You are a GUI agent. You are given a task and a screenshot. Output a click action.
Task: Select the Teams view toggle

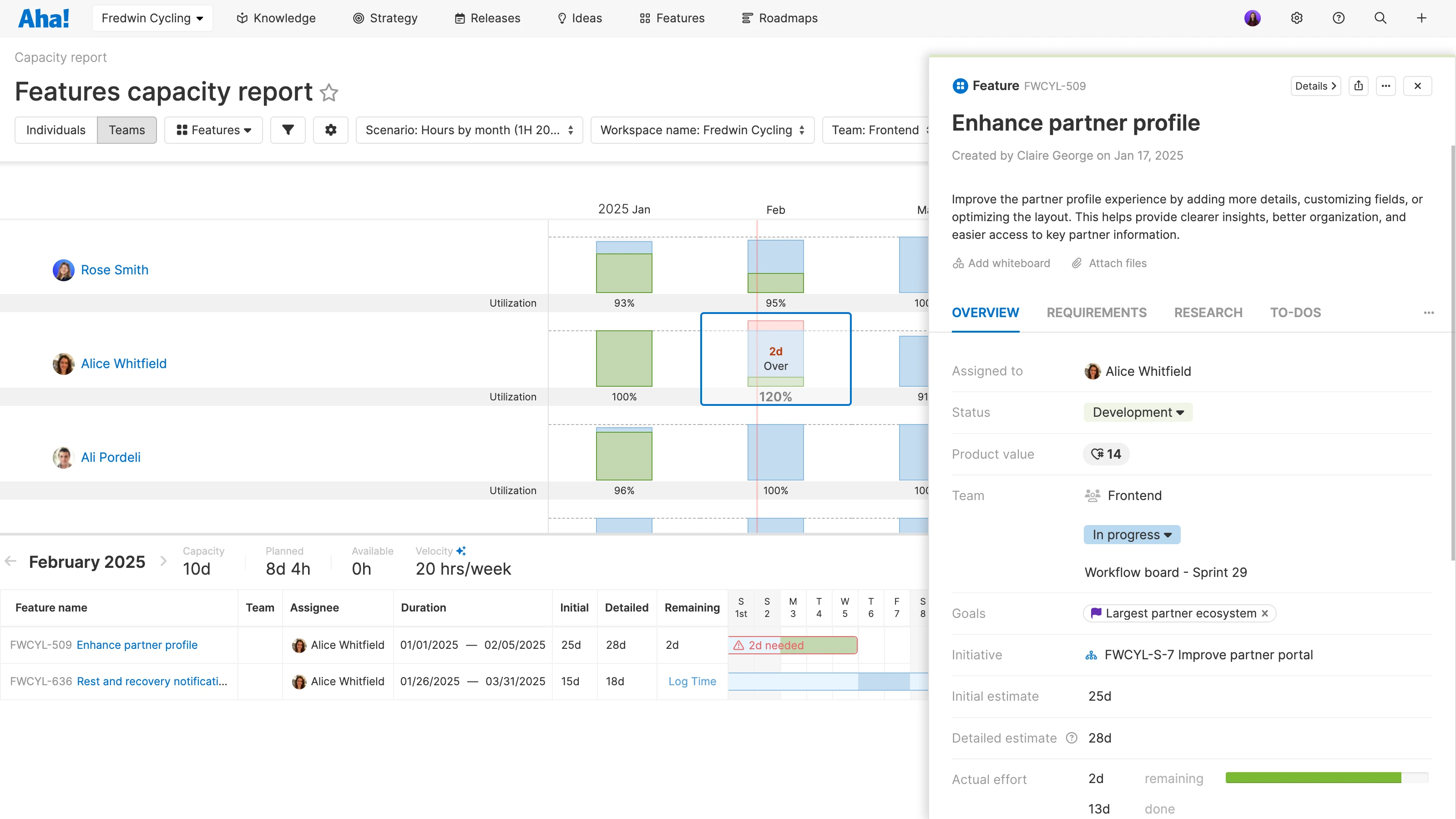[126, 130]
